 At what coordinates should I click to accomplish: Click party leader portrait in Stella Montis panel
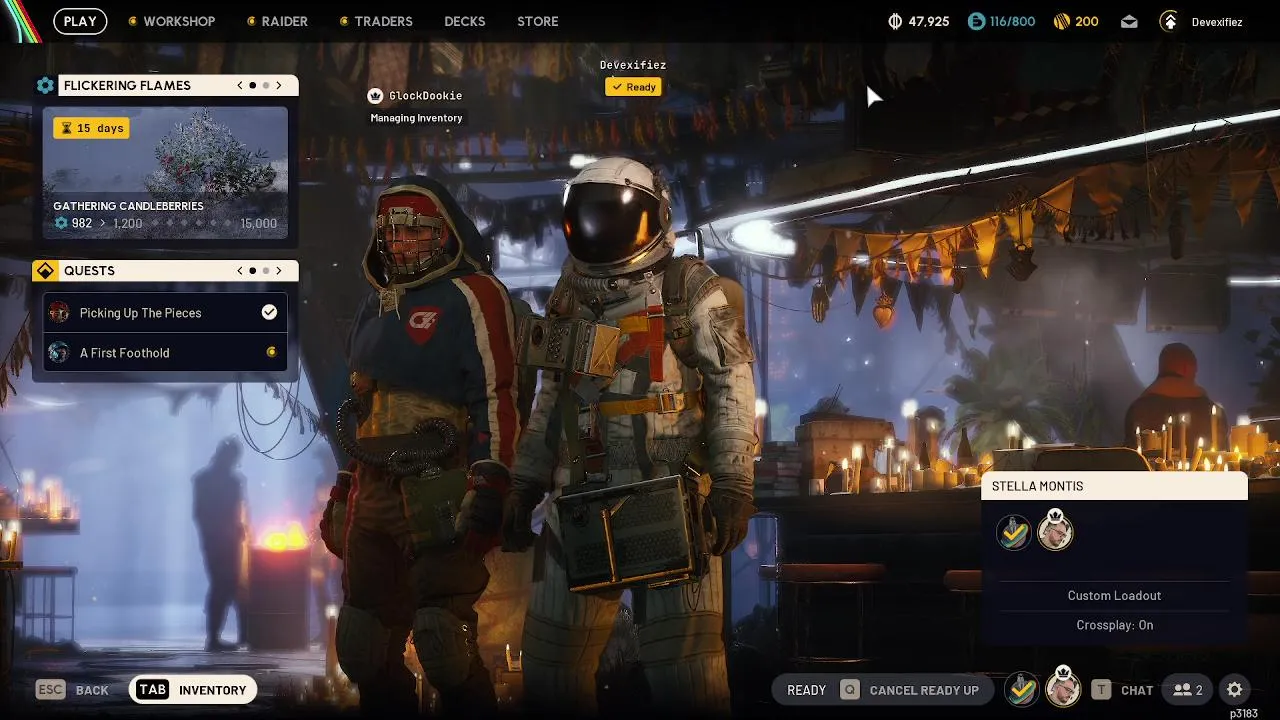tap(1055, 530)
